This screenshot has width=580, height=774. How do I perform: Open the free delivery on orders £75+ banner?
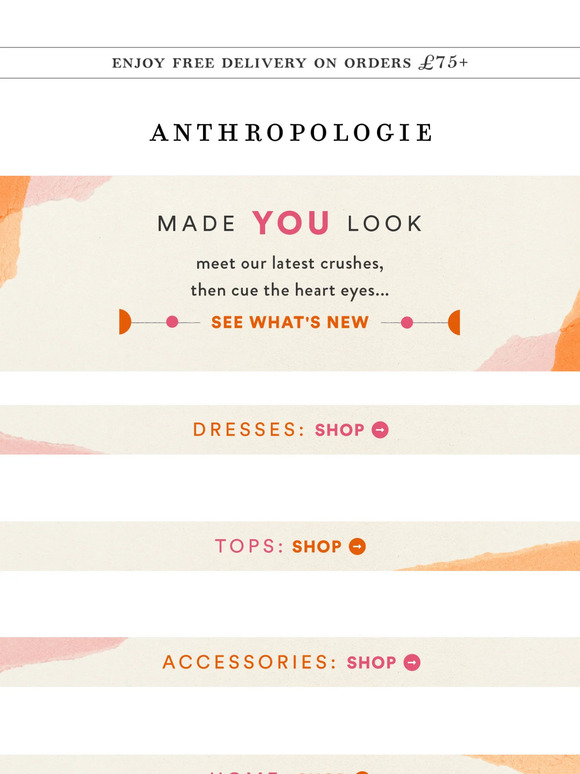(290, 63)
